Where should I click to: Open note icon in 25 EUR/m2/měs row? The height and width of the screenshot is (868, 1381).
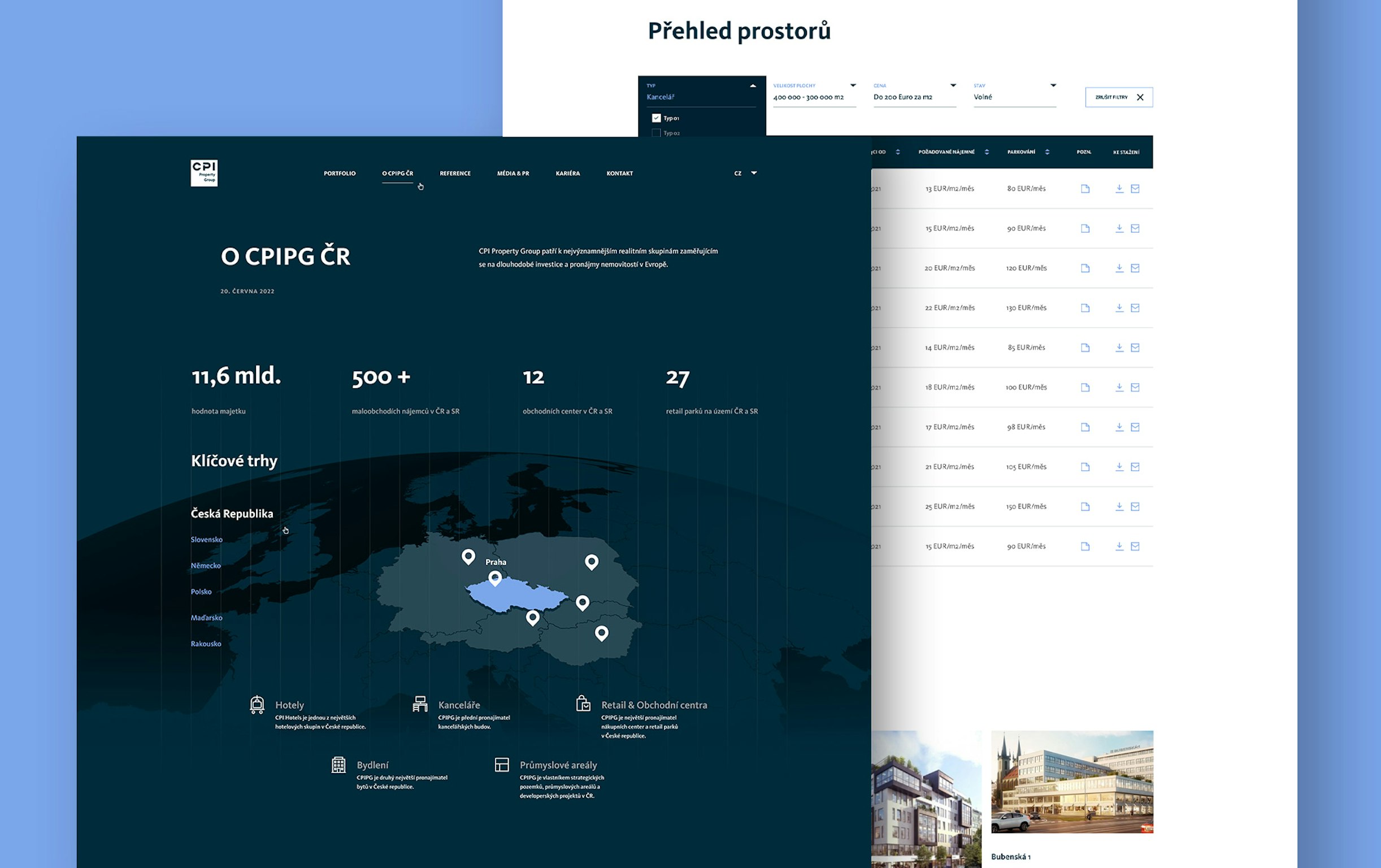click(x=1085, y=506)
